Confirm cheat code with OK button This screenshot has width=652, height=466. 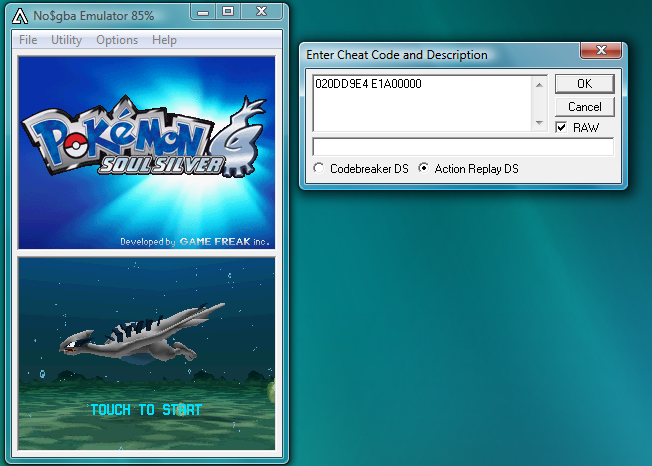tap(585, 84)
